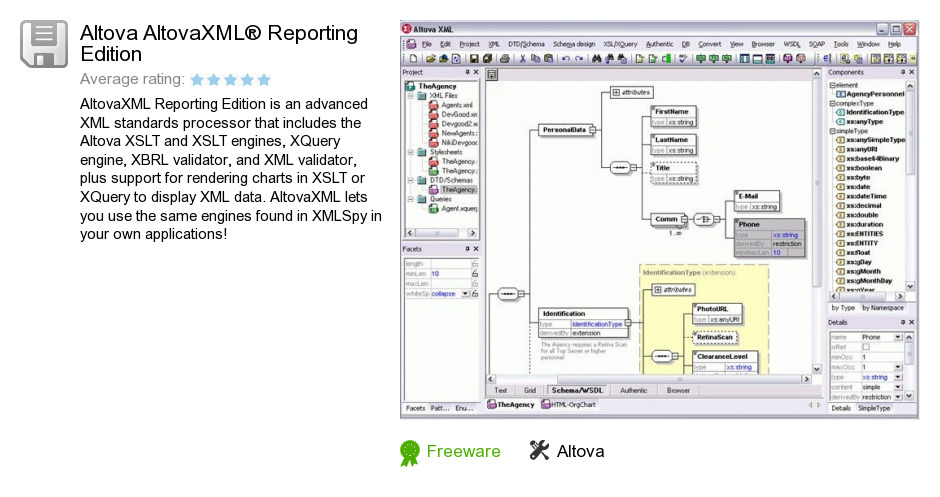The width and height of the screenshot is (940, 497).
Task: Switch to the Text view tab
Action: [x=501, y=390]
